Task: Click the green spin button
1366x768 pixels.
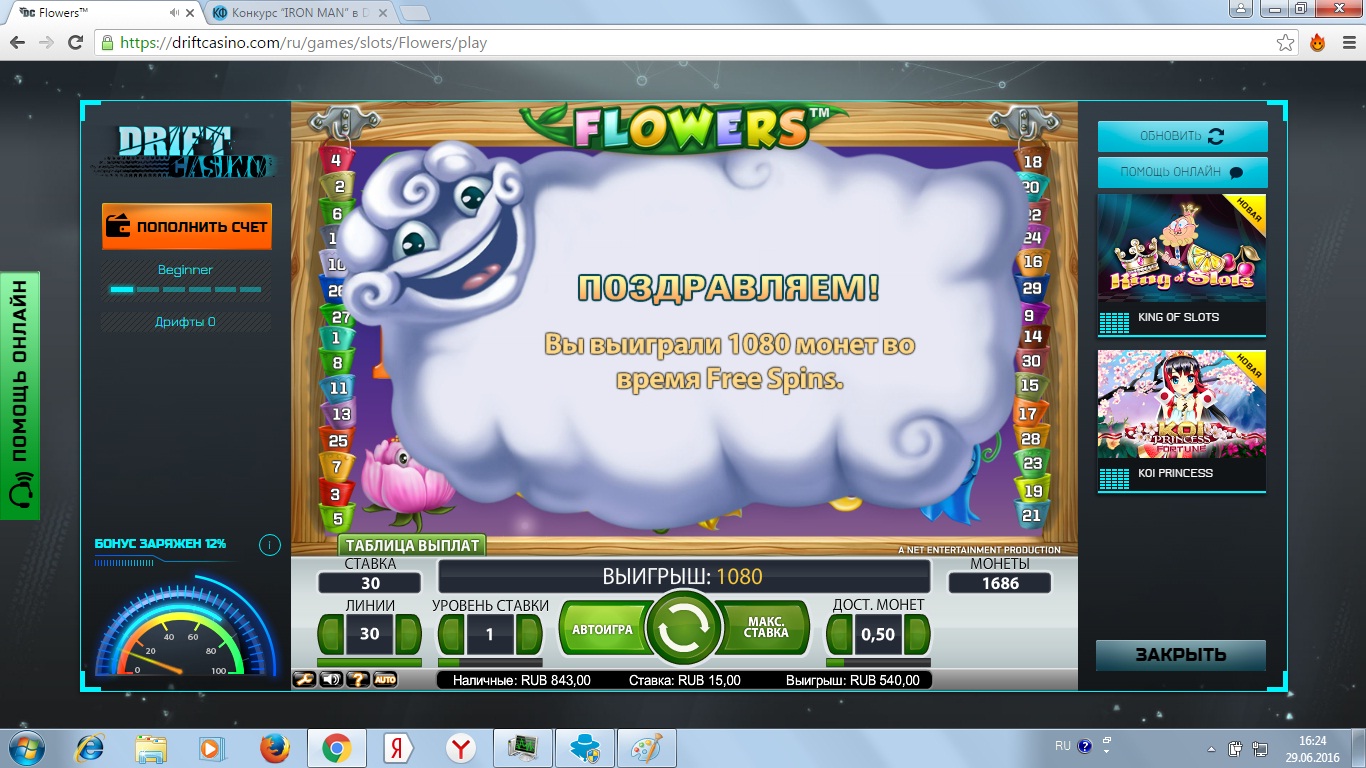Action: point(683,628)
